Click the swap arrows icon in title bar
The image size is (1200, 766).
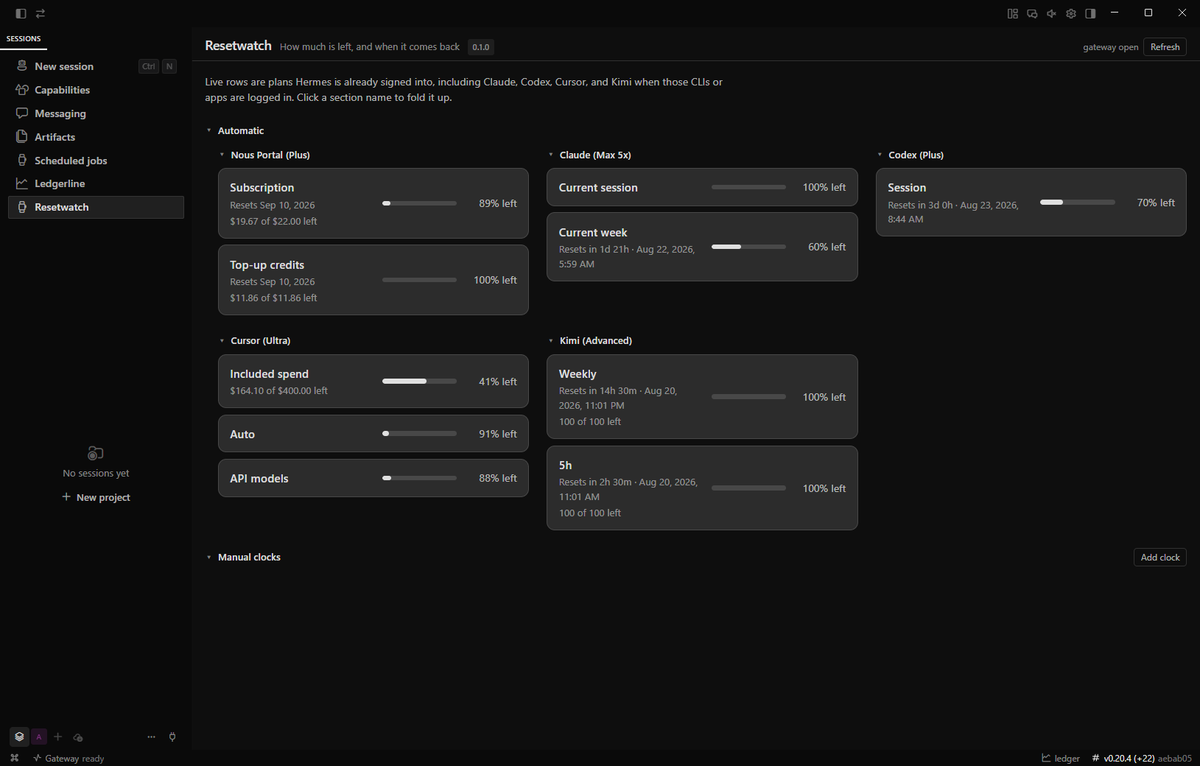coord(40,13)
